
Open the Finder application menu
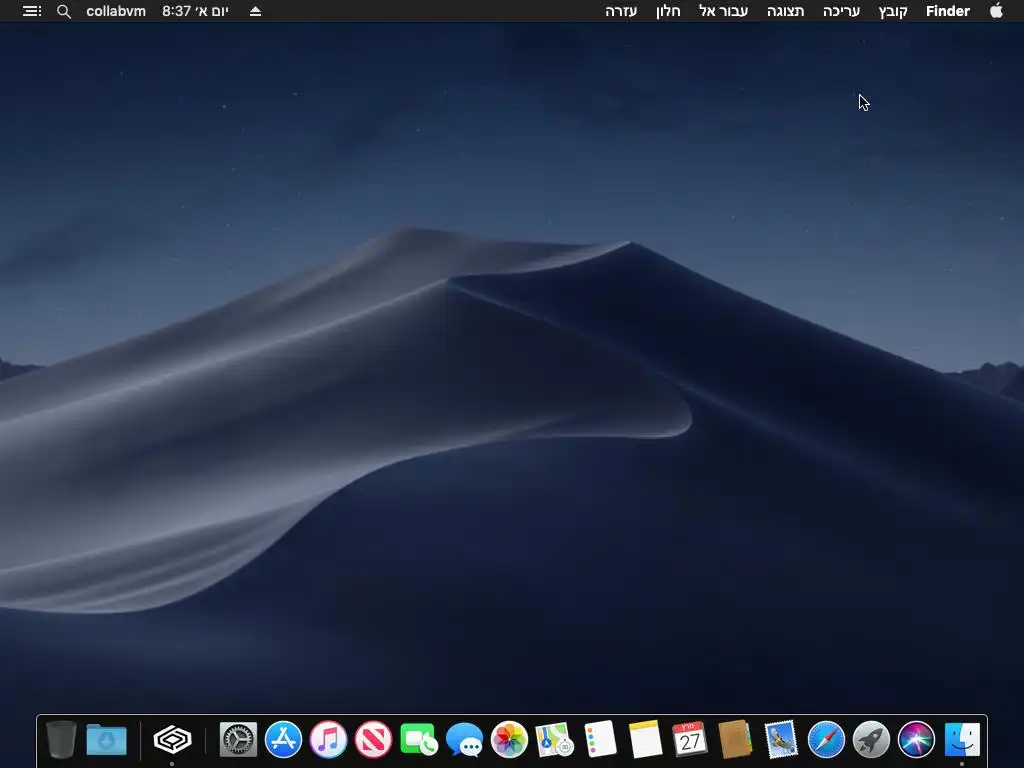pos(948,11)
